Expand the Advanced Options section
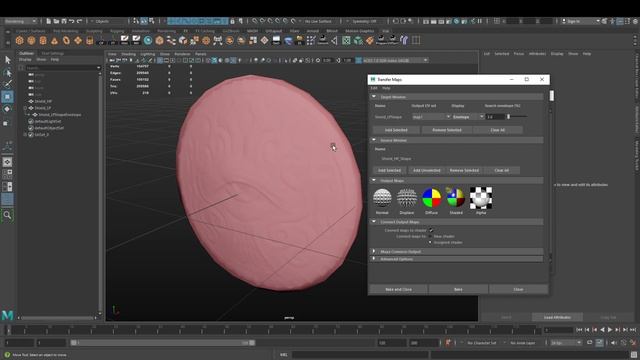Viewport: 640px width, 360px height. pos(374,259)
